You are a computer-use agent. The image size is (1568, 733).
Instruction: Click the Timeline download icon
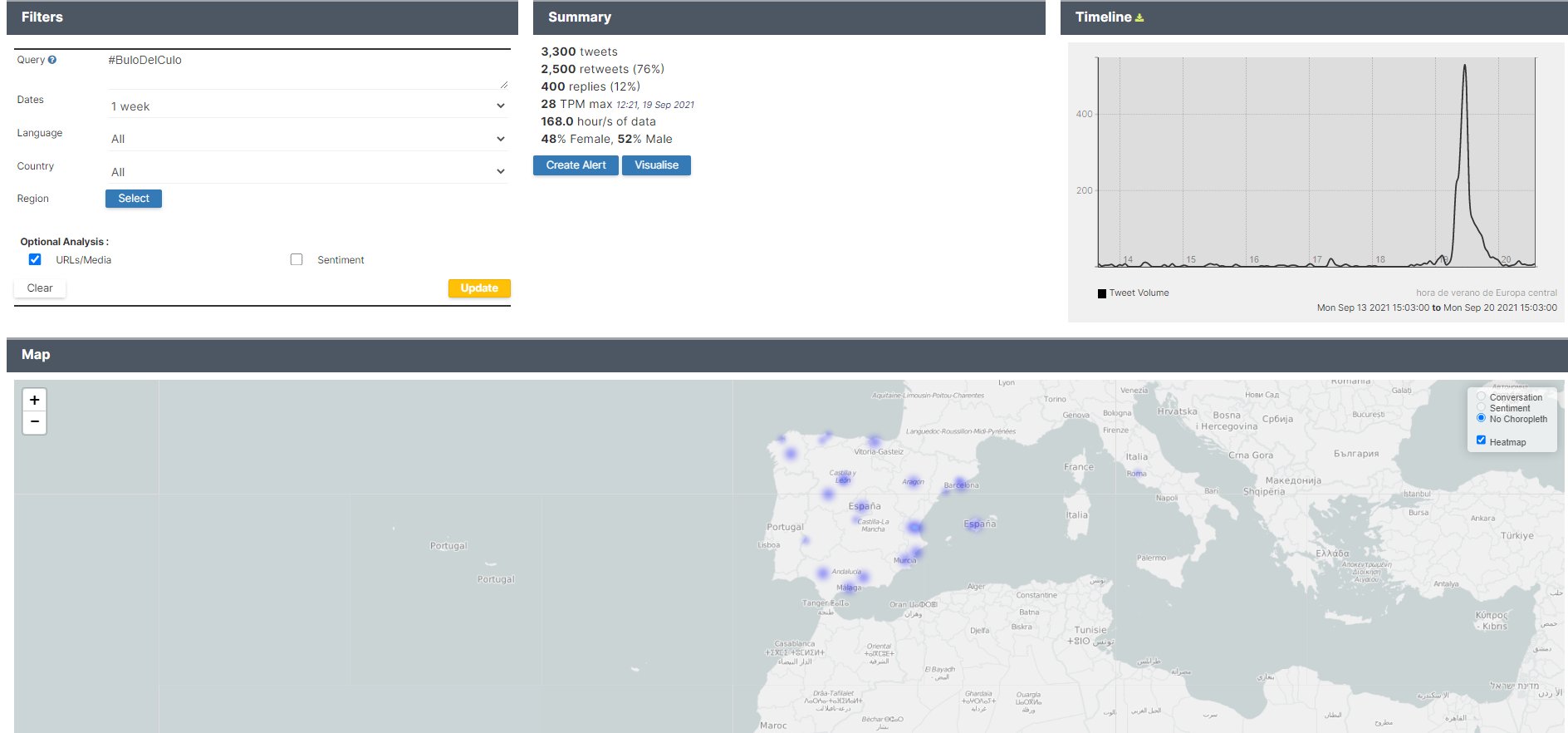pyautogui.click(x=1139, y=17)
